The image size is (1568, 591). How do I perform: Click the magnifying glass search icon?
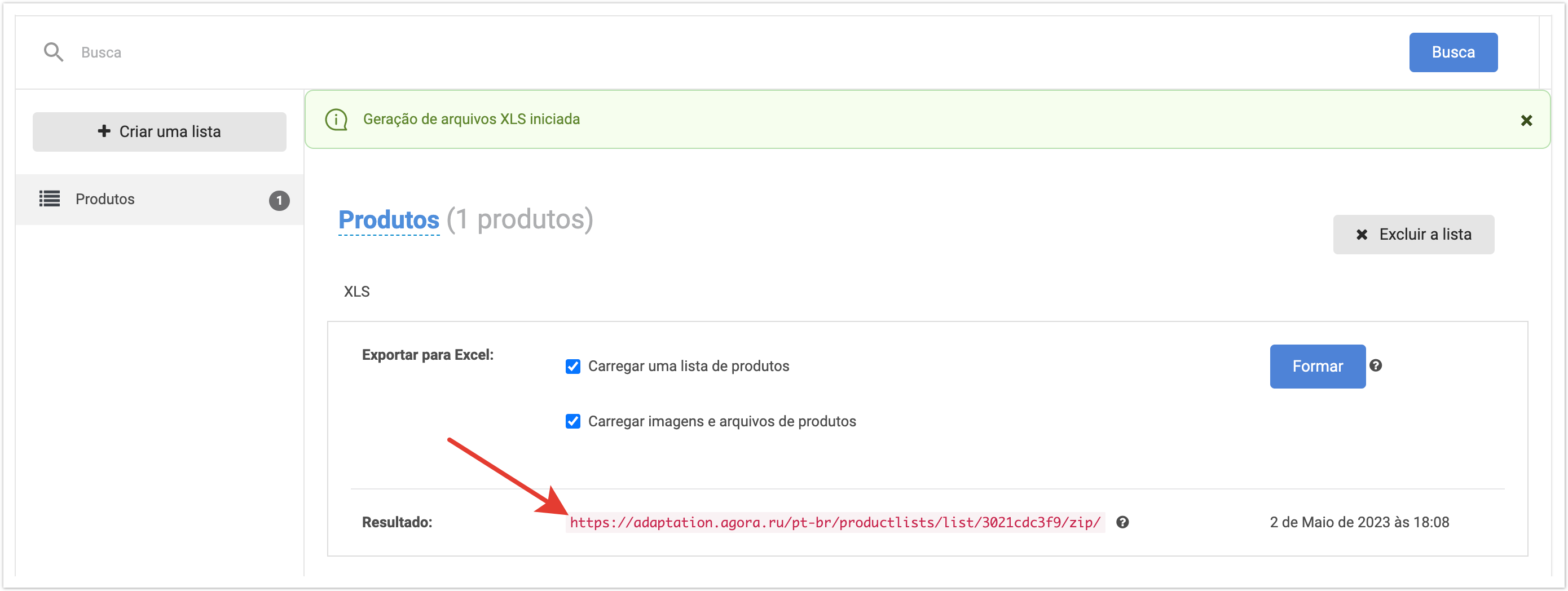click(54, 52)
